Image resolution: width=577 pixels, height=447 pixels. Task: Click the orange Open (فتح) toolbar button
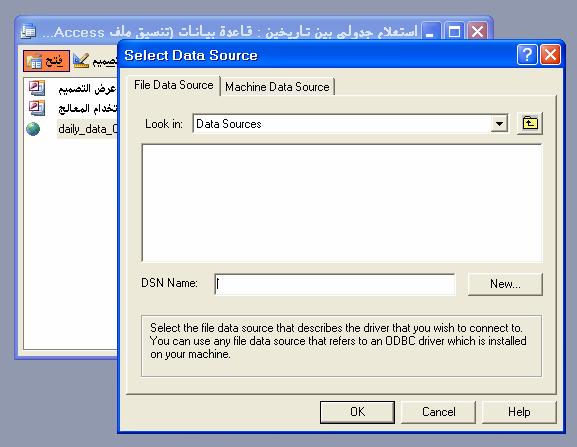point(46,61)
